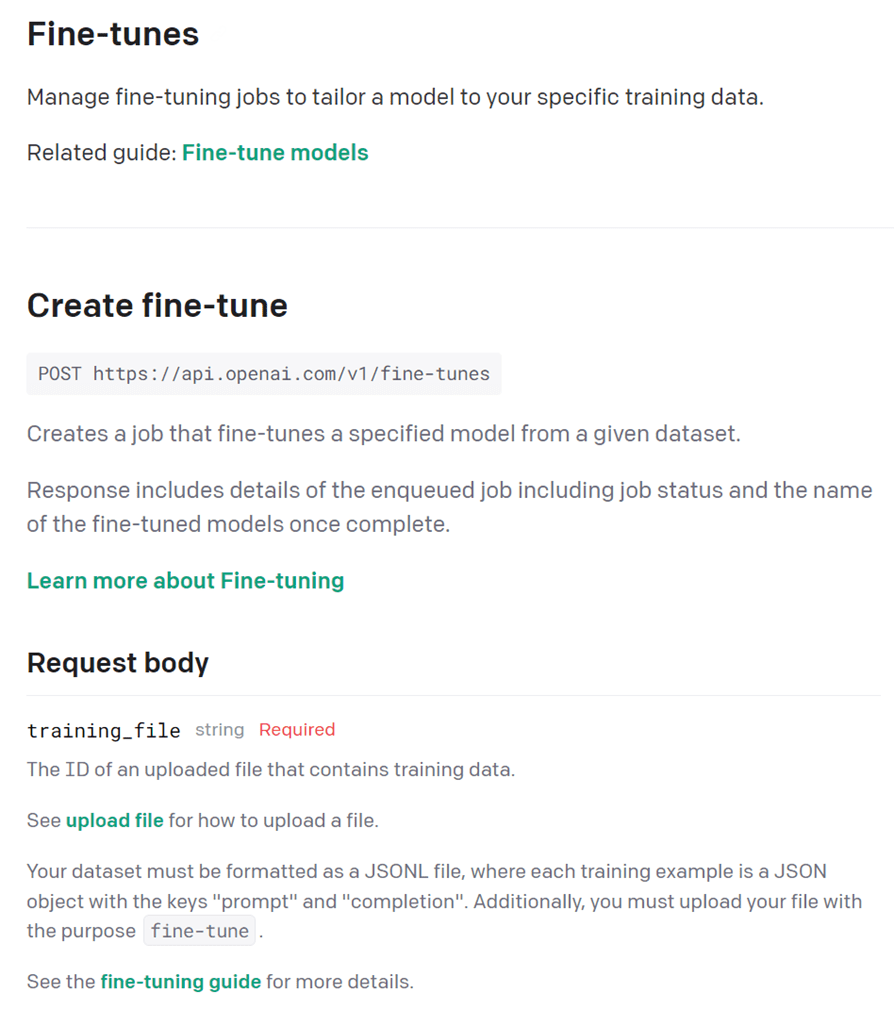Click the Request body heading

point(118,663)
